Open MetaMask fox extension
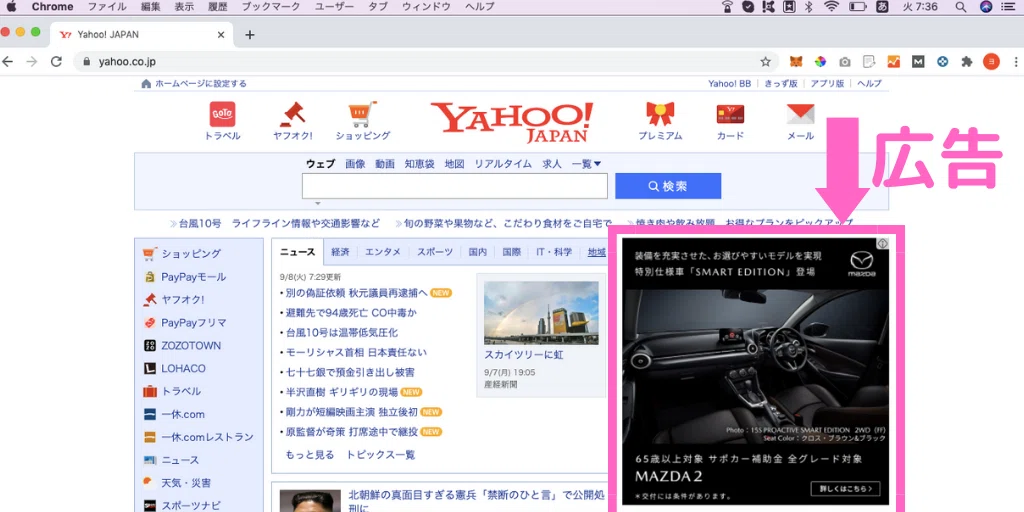 [x=797, y=62]
